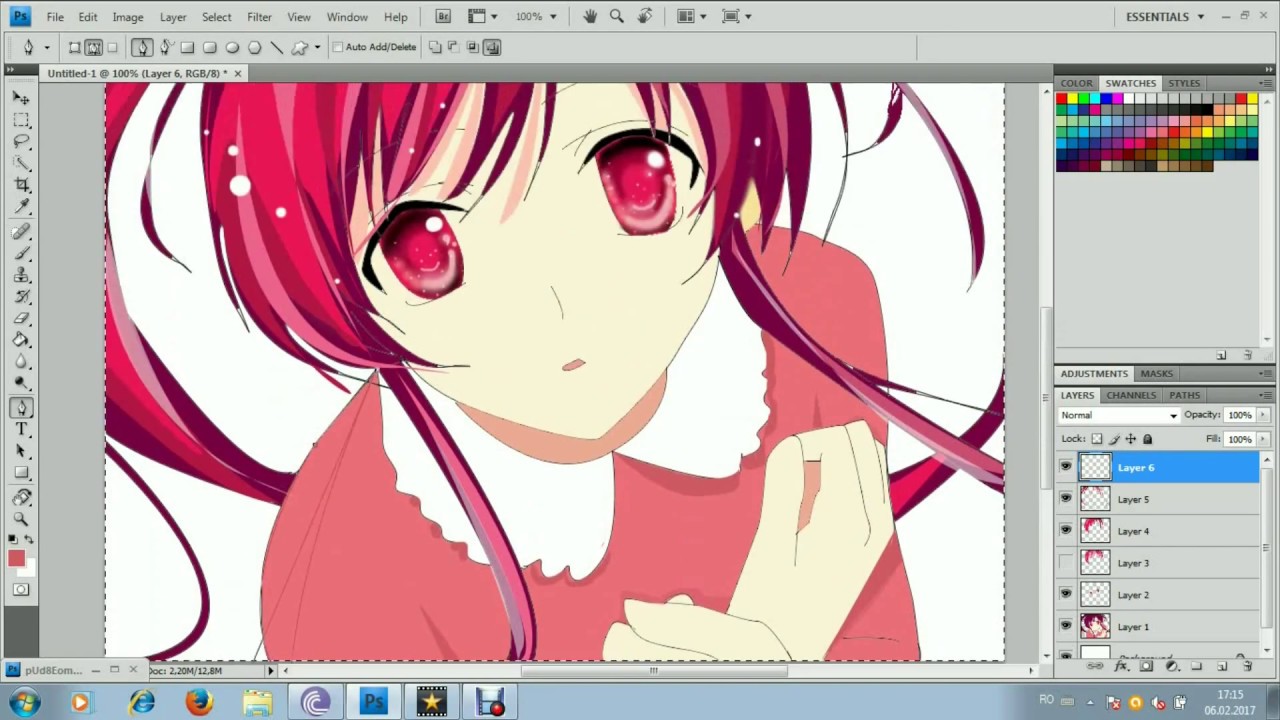Select the Magic Wand tool

(x=21, y=164)
